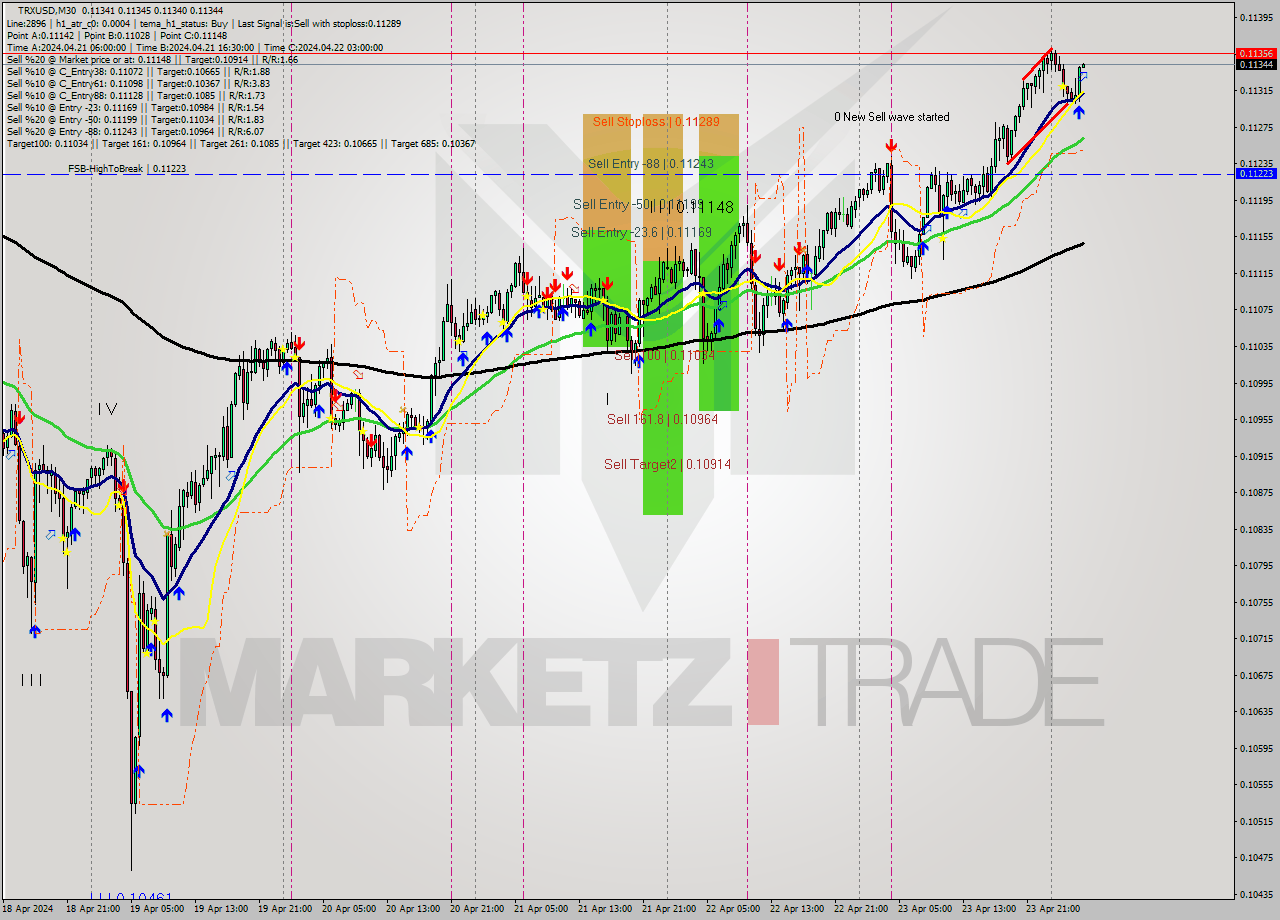Select the blue 0.11223 price tag
This screenshot has height=920, width=1280.
pyautogui.click(x=1255, y=173)
